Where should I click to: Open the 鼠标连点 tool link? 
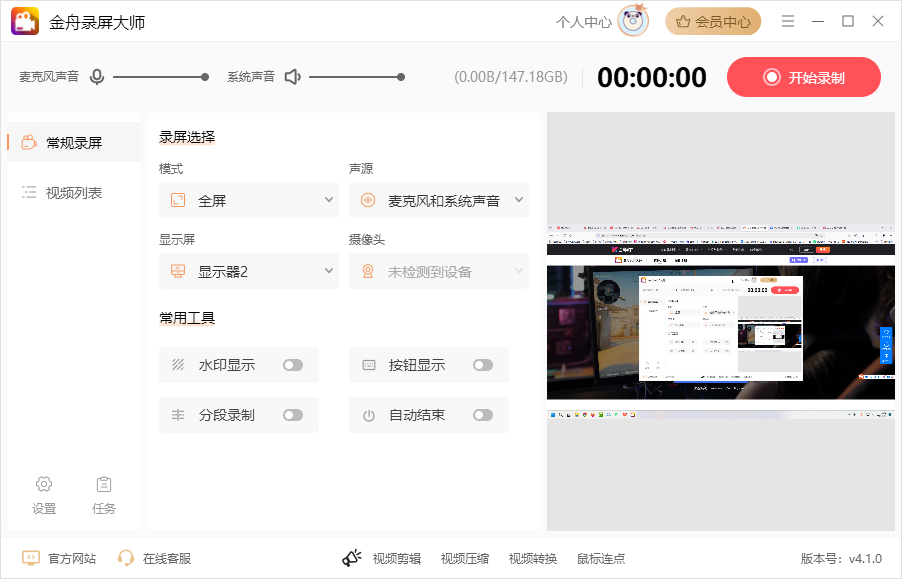[x=601, y=558]
